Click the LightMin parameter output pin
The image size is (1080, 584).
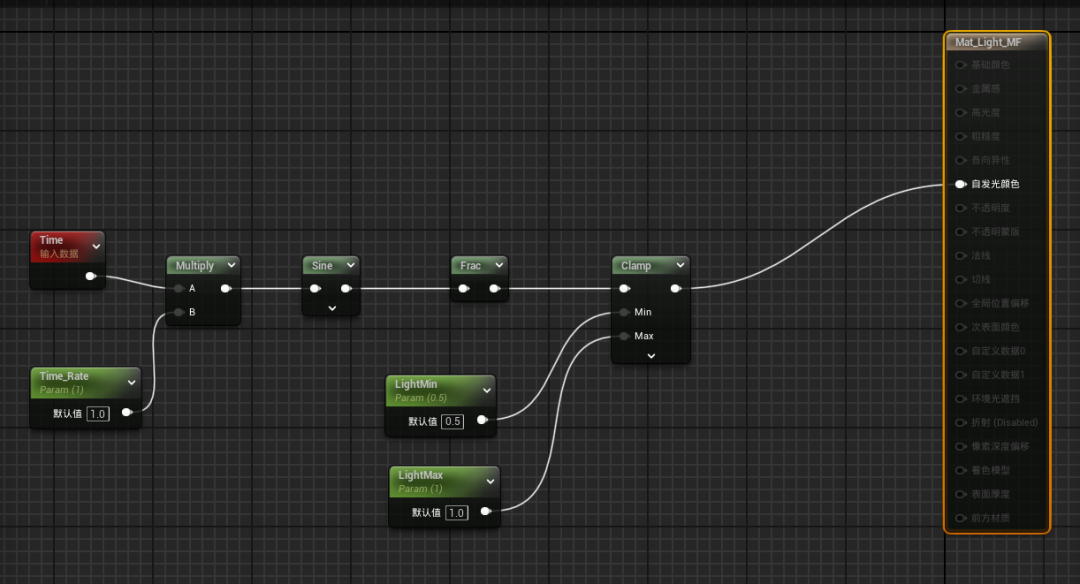[x=482, y=419]
